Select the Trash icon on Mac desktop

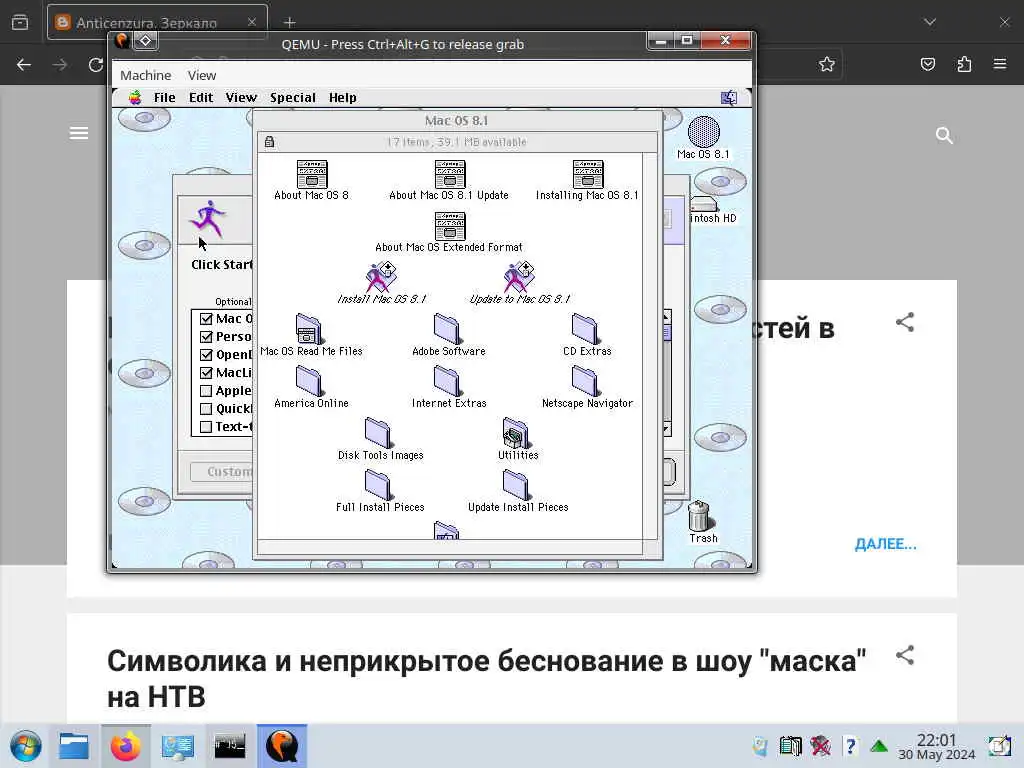click(x=700, y=516)
